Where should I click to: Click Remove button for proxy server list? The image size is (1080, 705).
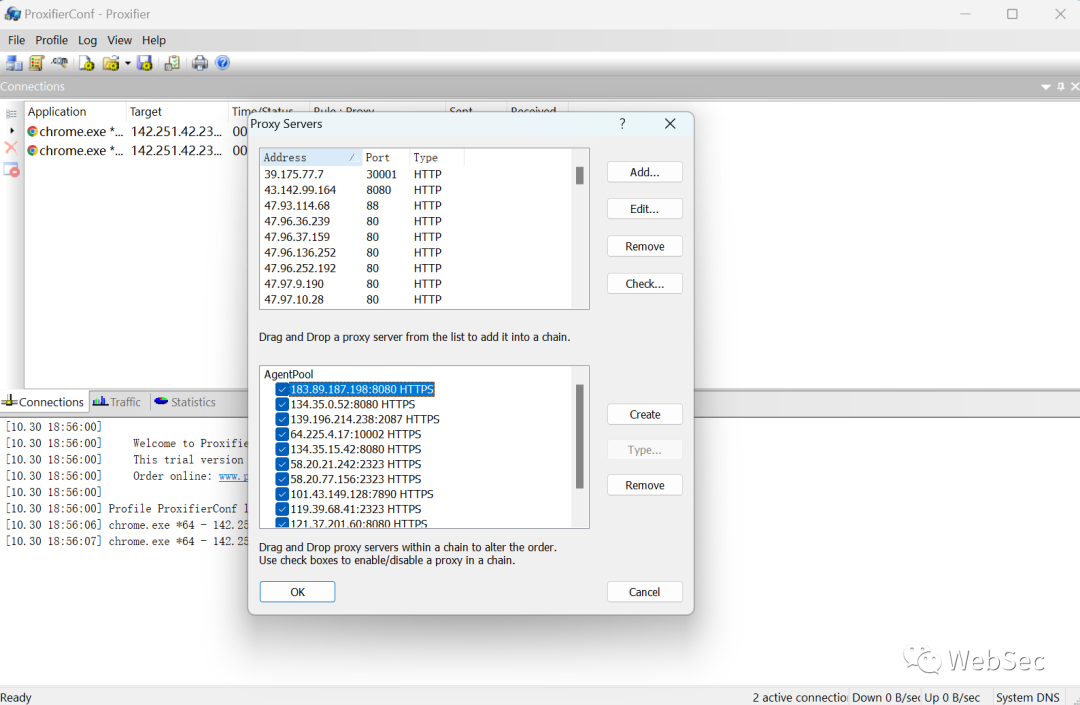tap(645, 246)
